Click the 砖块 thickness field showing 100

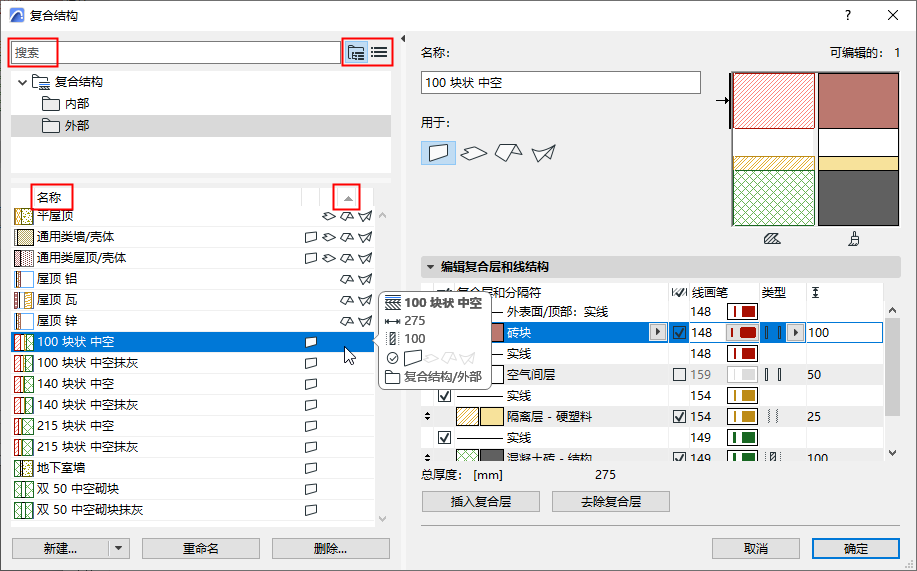click(x=844, y=332)
